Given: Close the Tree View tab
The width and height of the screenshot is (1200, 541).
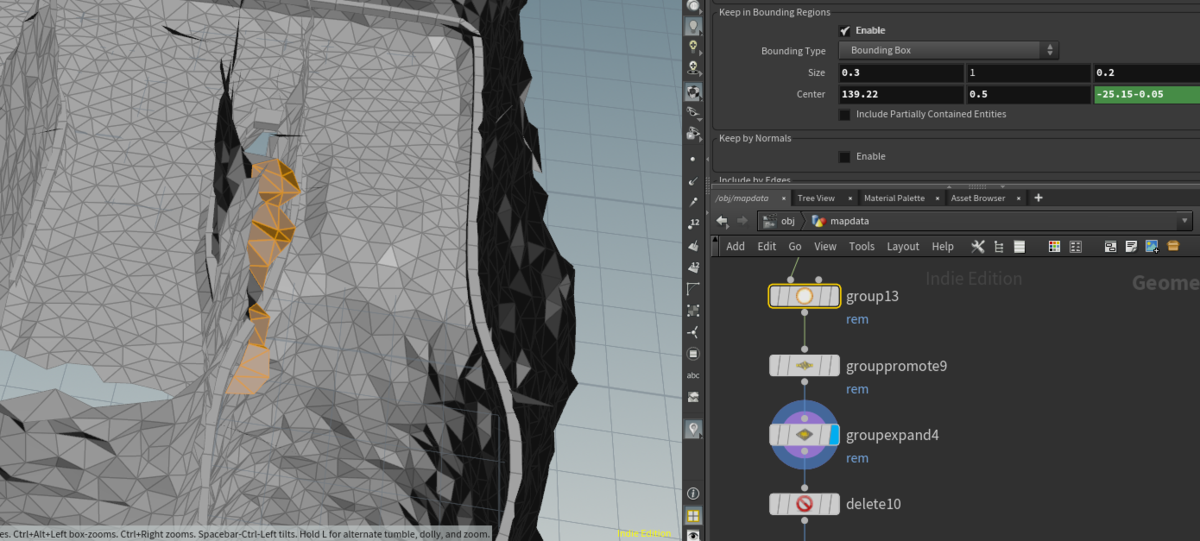Looking at the screenshot, I should point(849,198).
